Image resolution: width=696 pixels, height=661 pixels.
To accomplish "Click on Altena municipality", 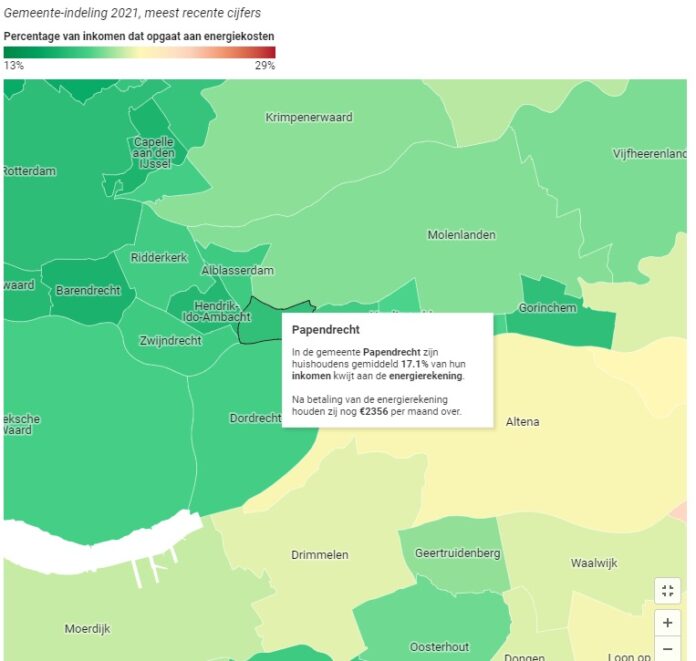I will (522, 421).
